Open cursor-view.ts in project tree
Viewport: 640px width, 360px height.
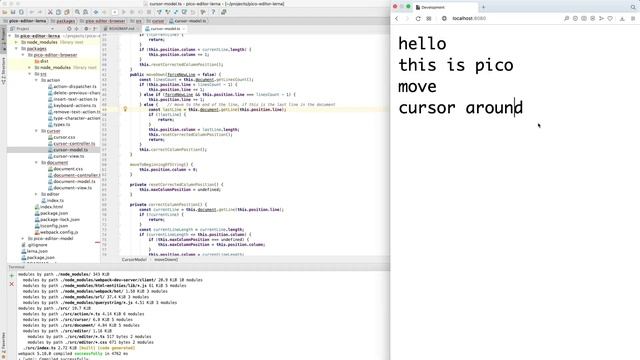[x=66, y=156]
